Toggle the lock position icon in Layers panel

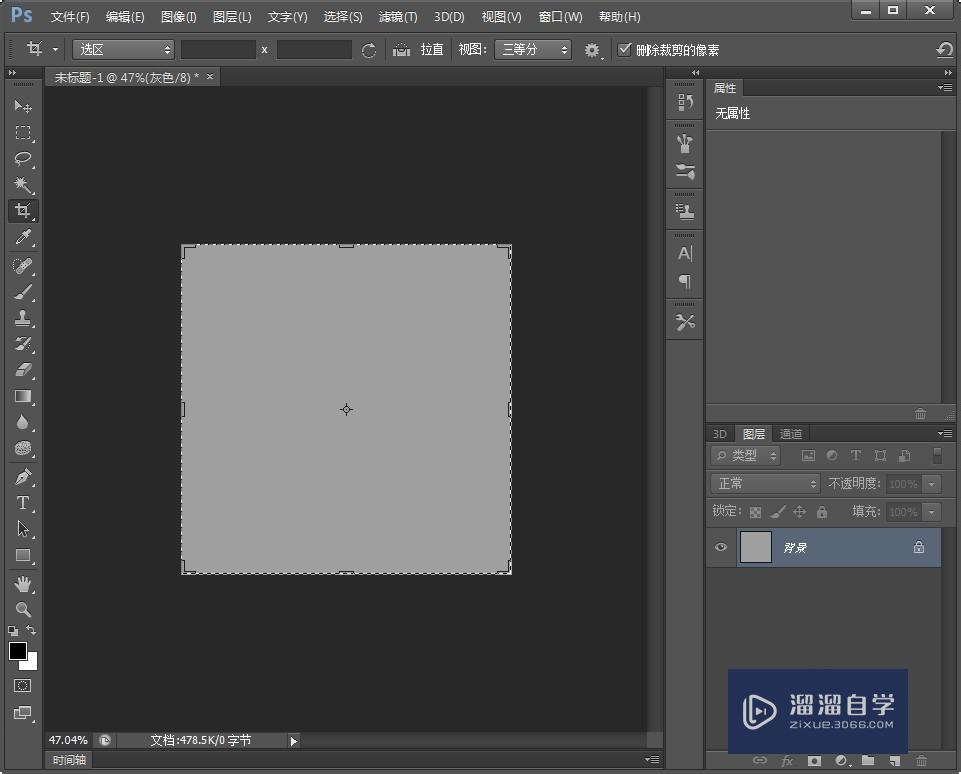[798, 511]
